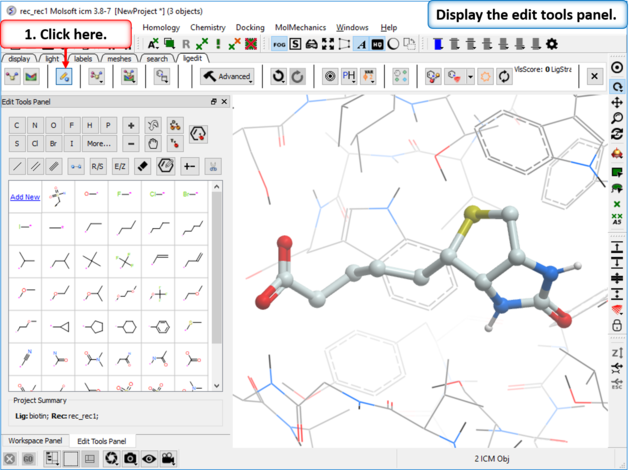Select the hand drag tool
The width and height of the screenshot is (630, 470).
pyautogui.click(x=153, y=143)
